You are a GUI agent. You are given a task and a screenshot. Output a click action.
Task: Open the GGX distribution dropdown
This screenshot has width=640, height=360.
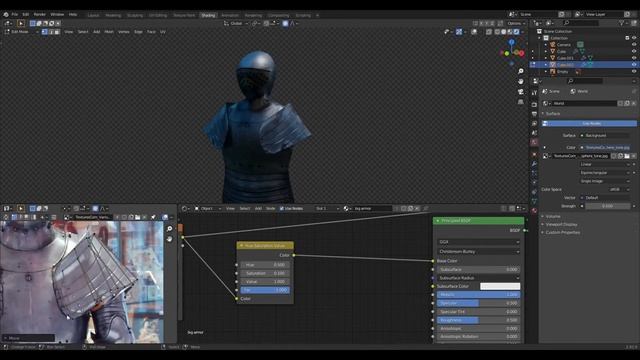pyautogui.click(x=479, y=242)
